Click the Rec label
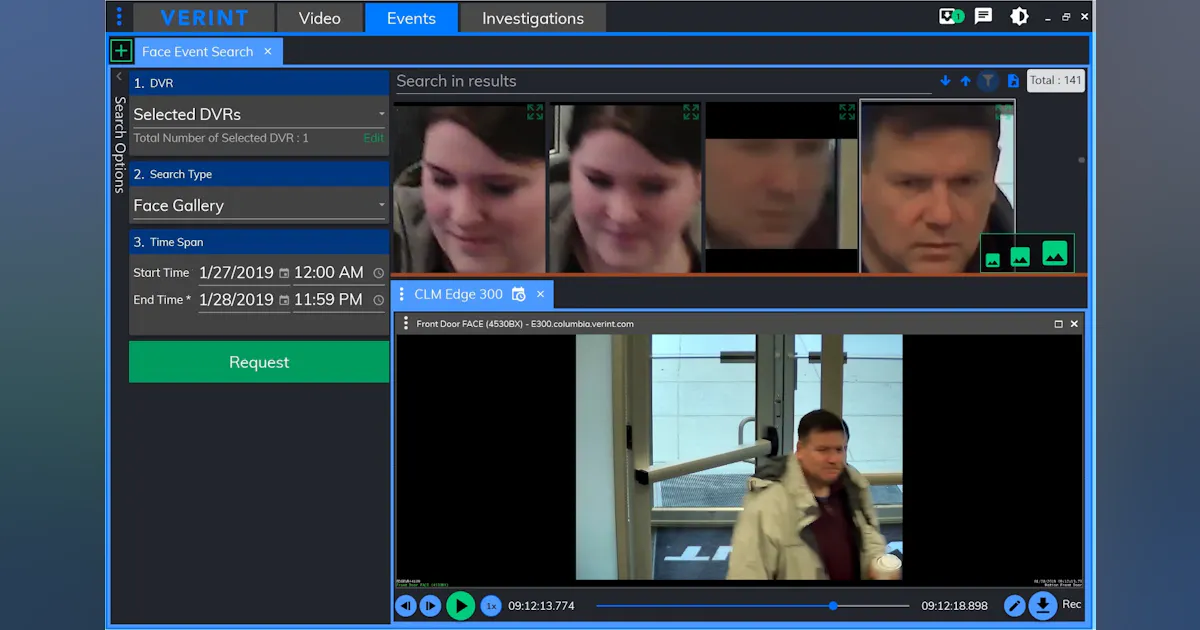Image resolution: width=1200 pixels, height=630 pixels. coord(1072,604)
